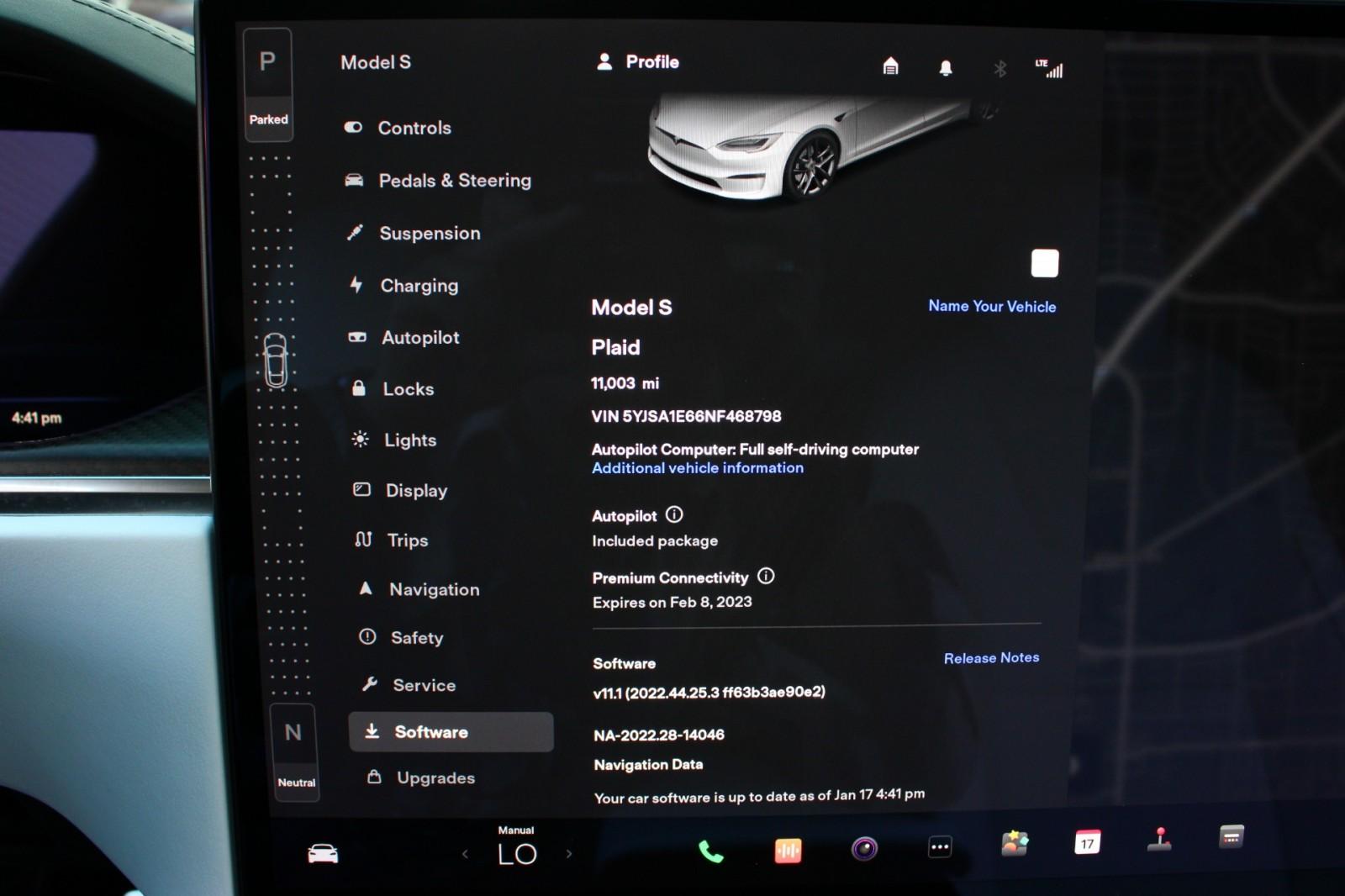Open Display settings
Screen dimensions: 1345x896
click(x=400, y=490)
